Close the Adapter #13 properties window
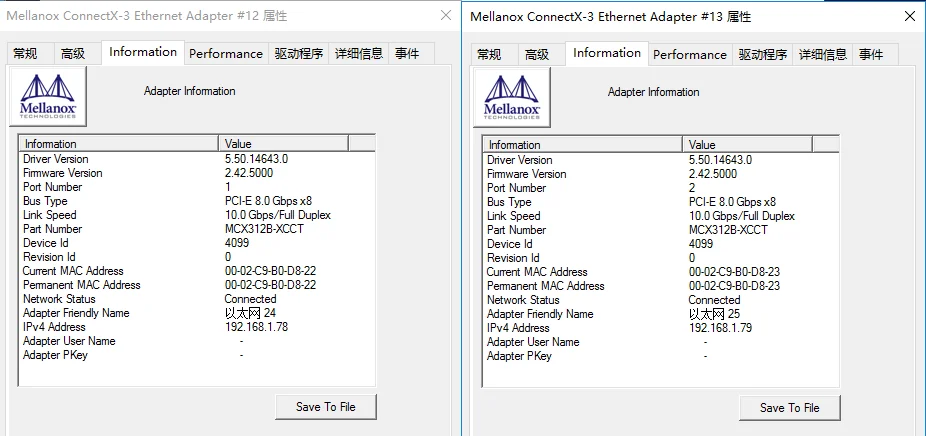The image size is (926, 436). pyautogui.click(x=910, y=17)
